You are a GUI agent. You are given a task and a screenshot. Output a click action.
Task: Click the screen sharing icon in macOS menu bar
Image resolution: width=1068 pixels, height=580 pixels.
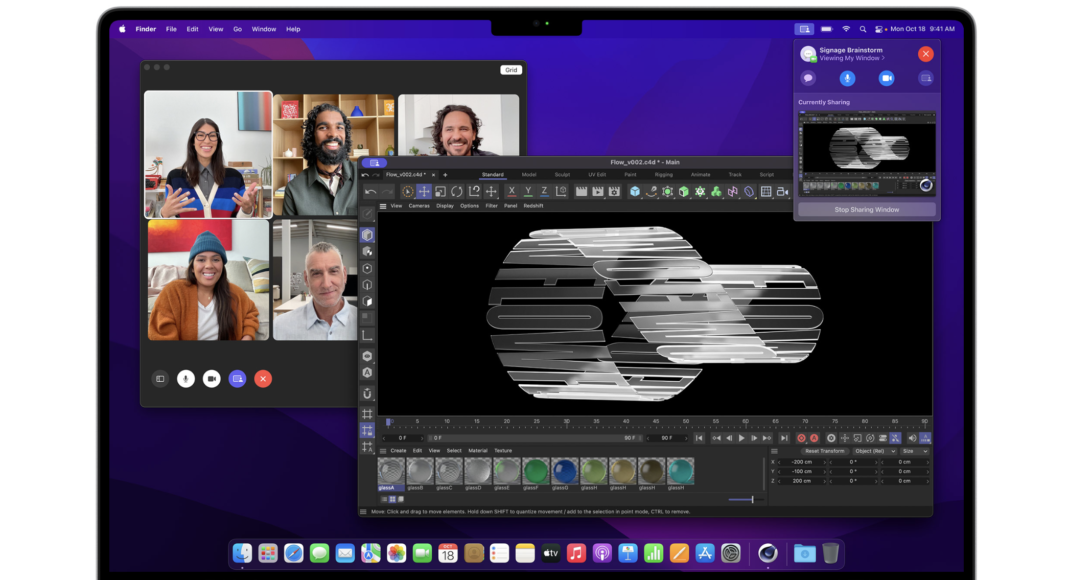[x=804, y=29]
